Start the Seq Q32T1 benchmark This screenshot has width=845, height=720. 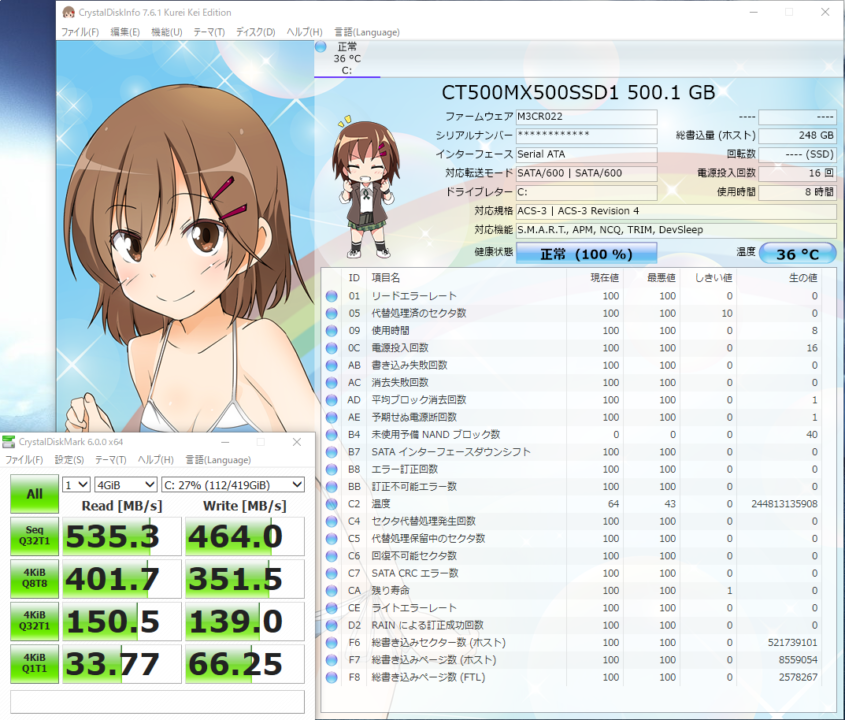pos(34,536)
